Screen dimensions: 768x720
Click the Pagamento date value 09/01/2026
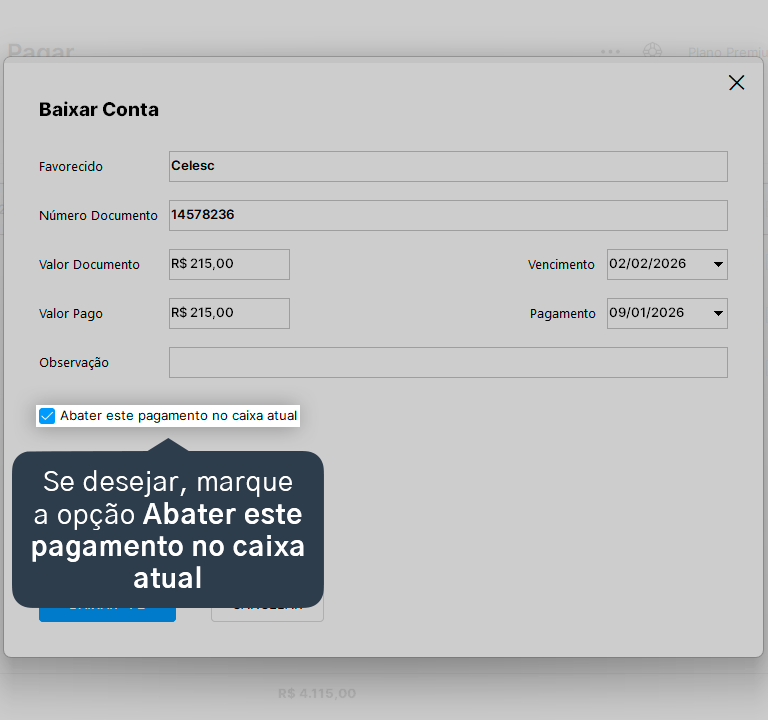click(647, 312)
